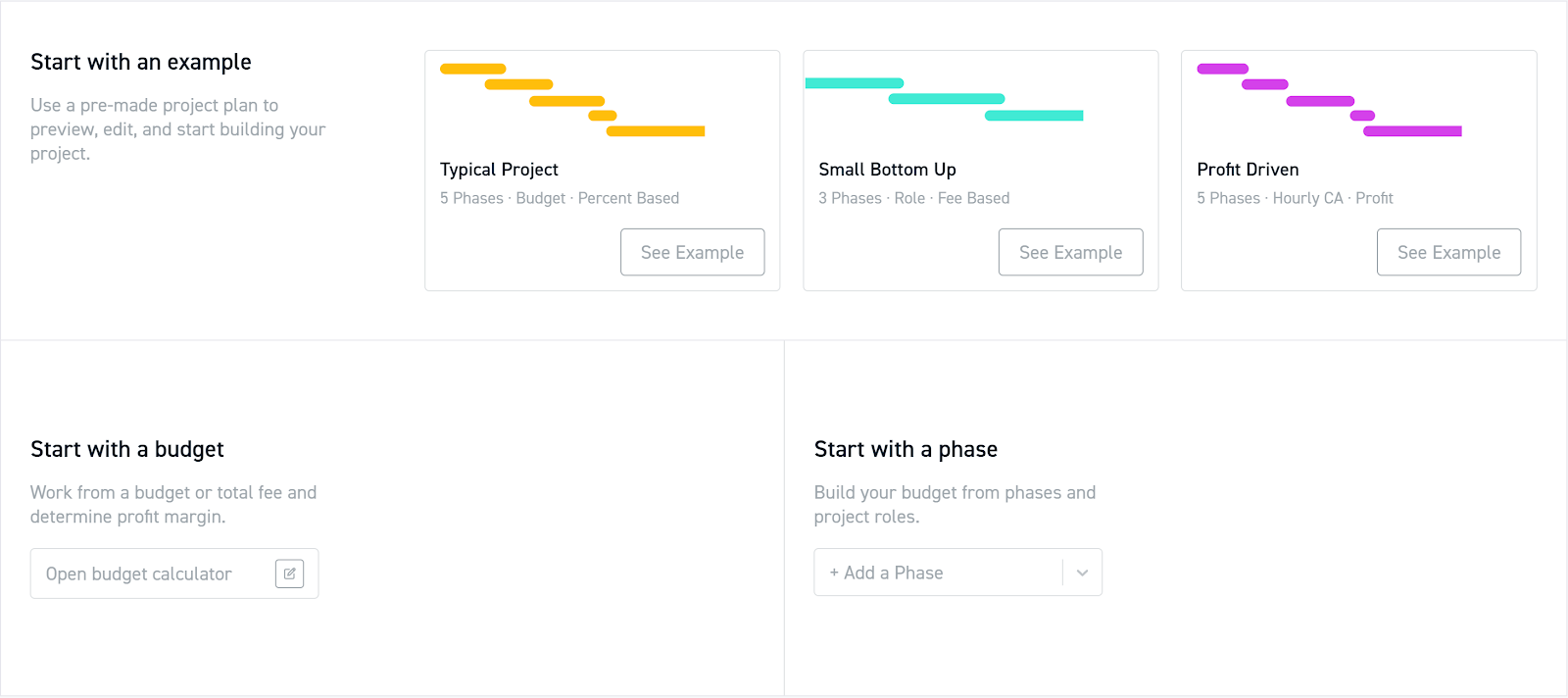Screen dimensions: 1568x698
Task: Click '5 Phases · Budget · Percent Based' subtitle
Action: [560, 198]
